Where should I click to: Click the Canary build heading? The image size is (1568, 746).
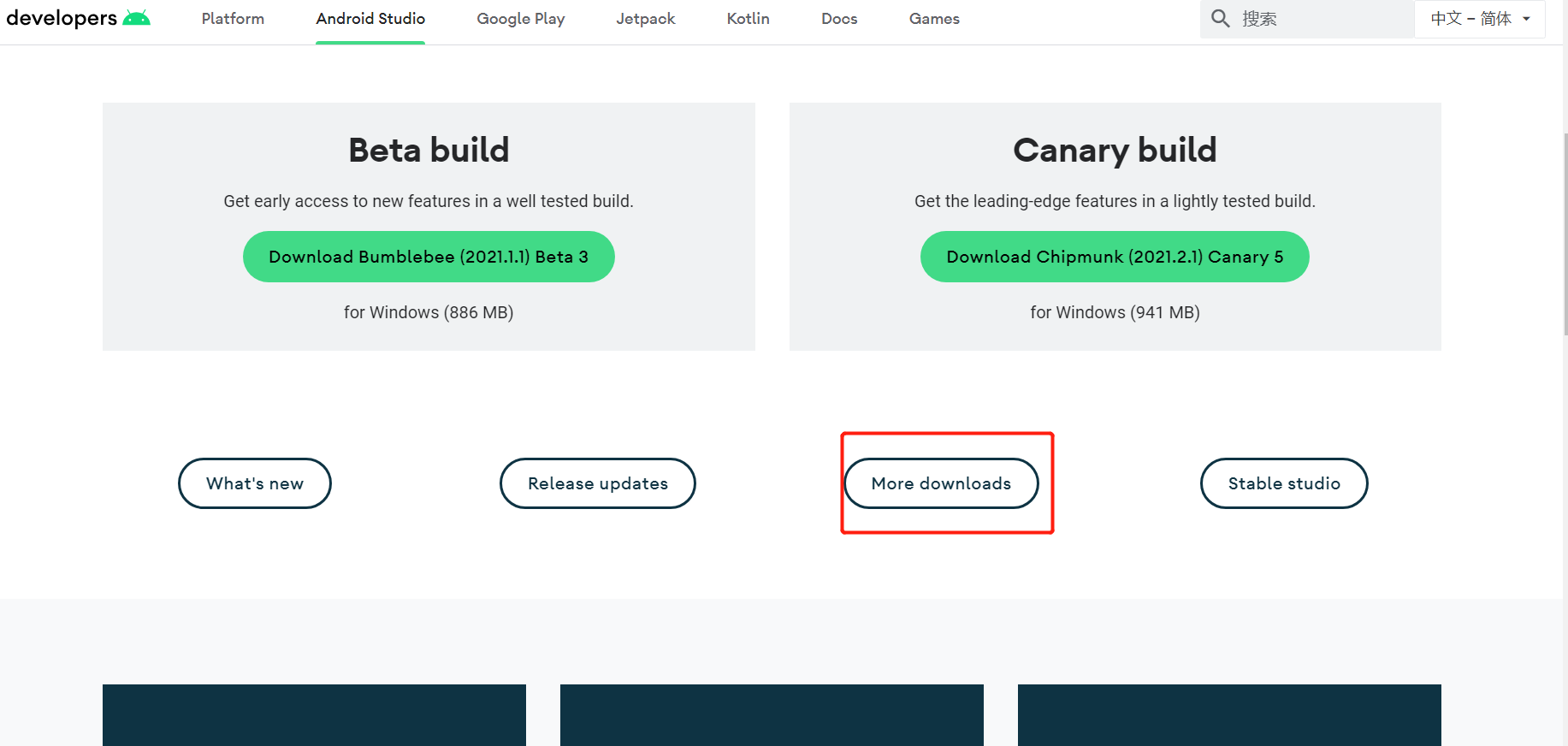[x=1115, y=151]
